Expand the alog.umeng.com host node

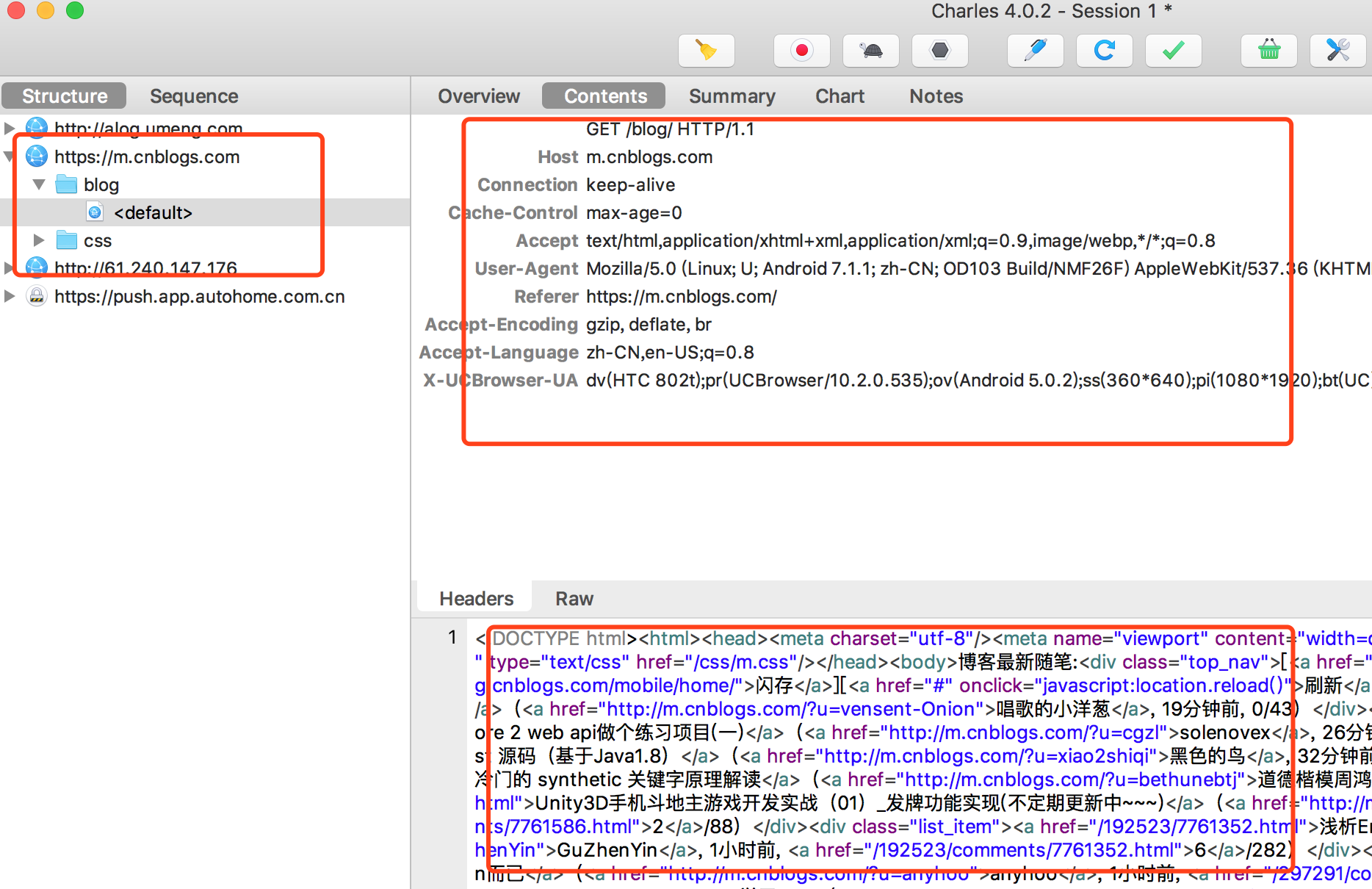point(9,128)
